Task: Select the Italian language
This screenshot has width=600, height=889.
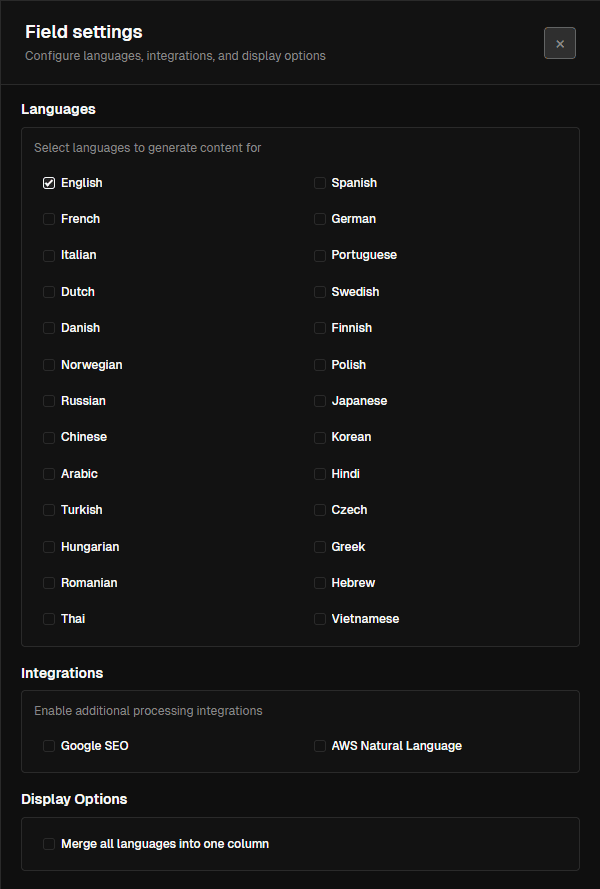Action: tap(48, 254)
